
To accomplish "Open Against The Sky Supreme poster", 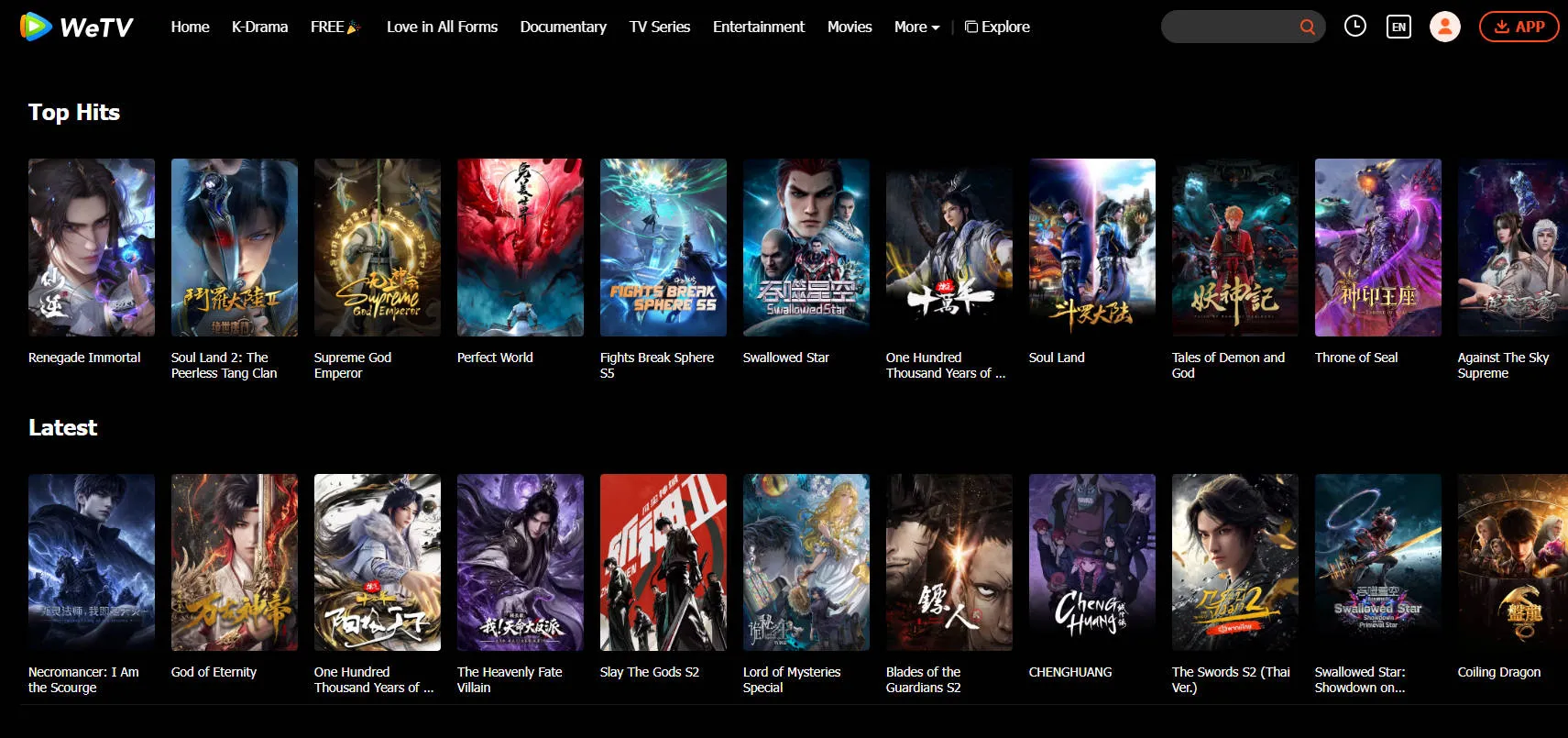I will click(x=1513, y=248).
